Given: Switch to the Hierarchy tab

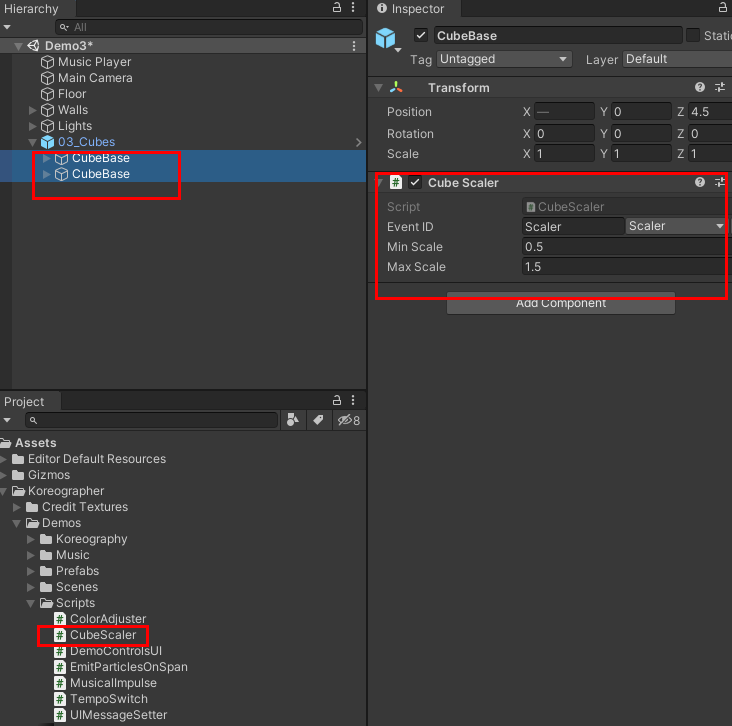Looking at the screenshot, I should [31, 8].
